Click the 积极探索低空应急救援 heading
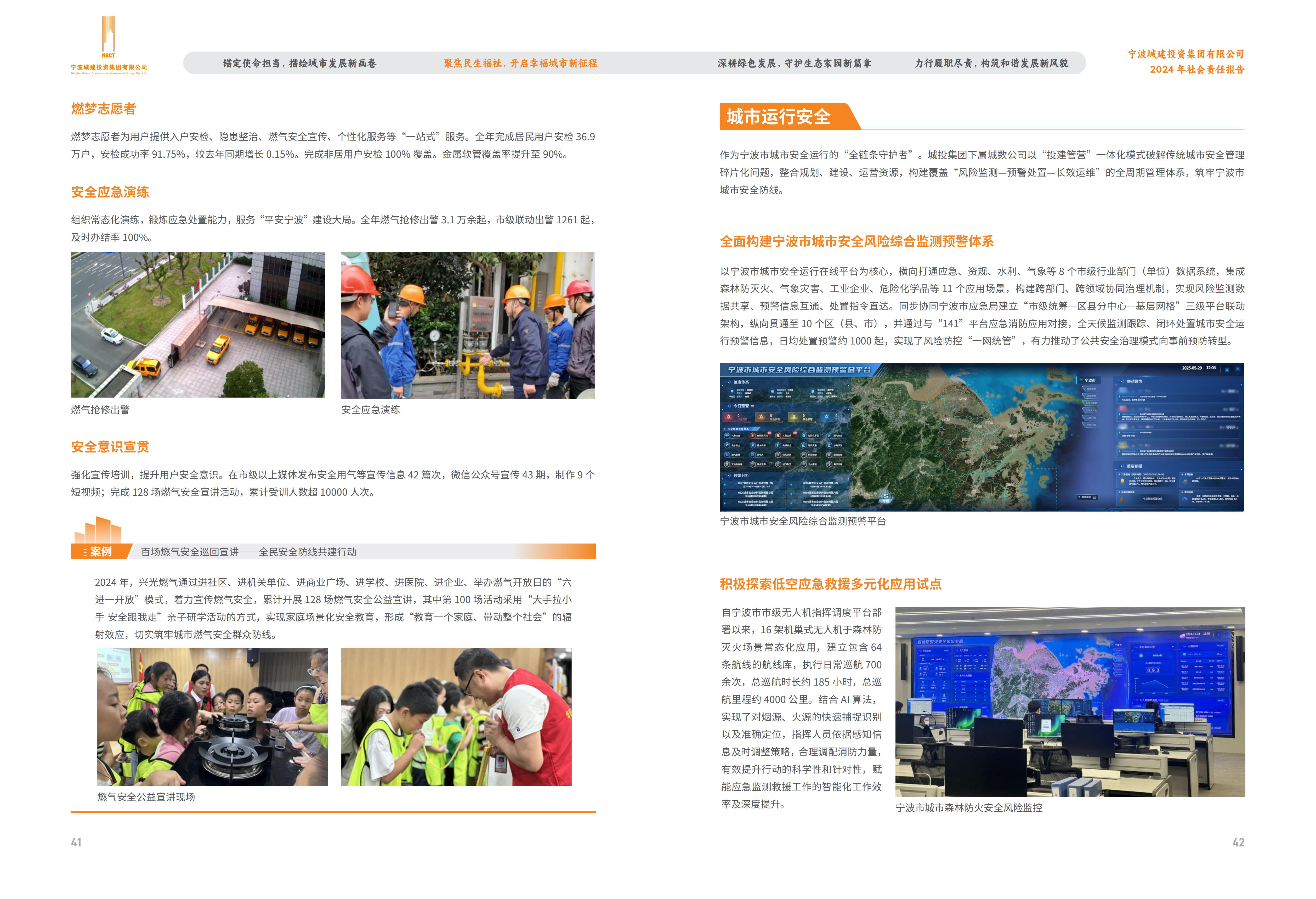This screenshot has height=899, width=1316. 830,584
